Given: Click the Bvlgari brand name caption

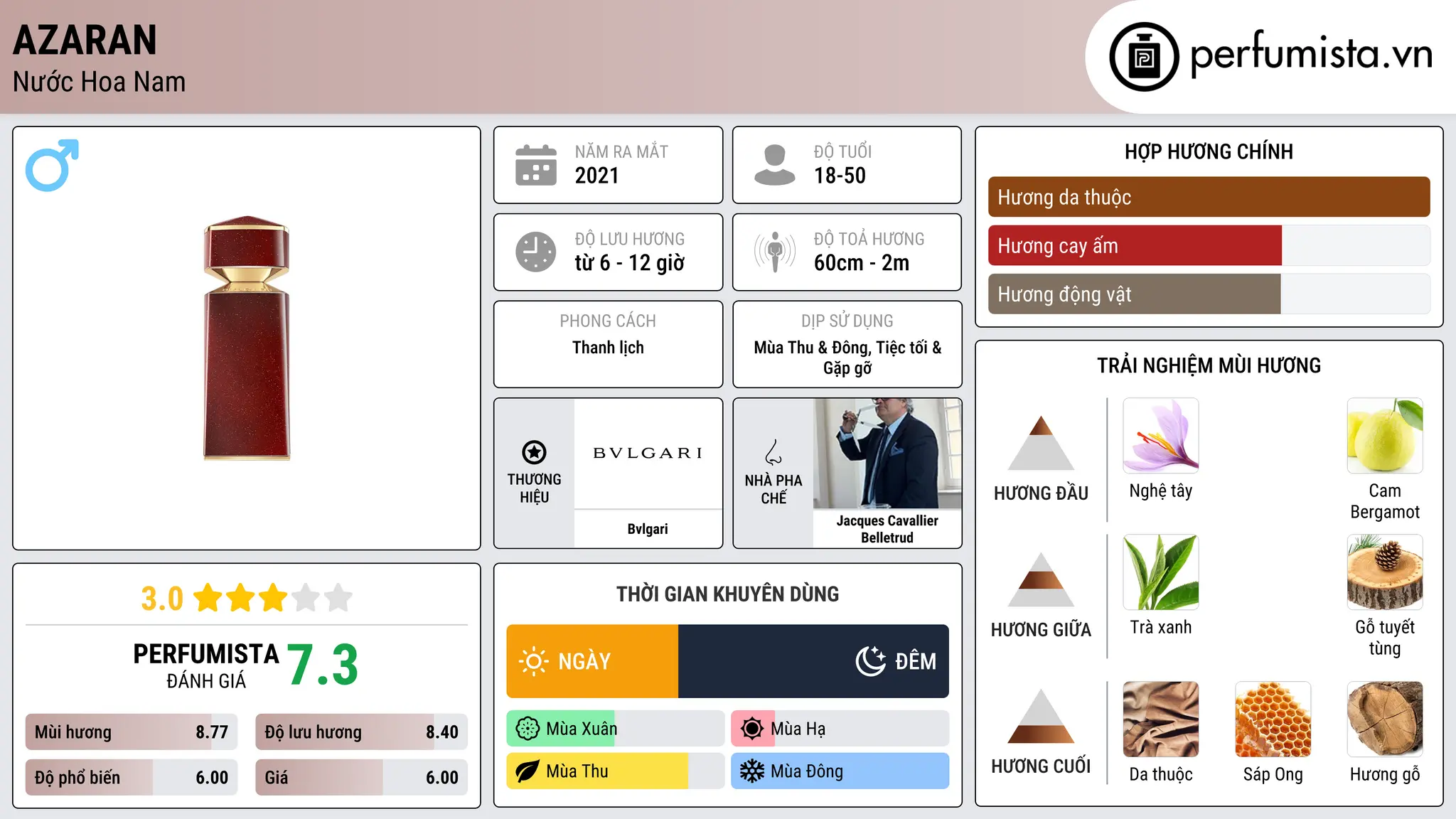Looking at the screenshot, I should coord(648,529).
